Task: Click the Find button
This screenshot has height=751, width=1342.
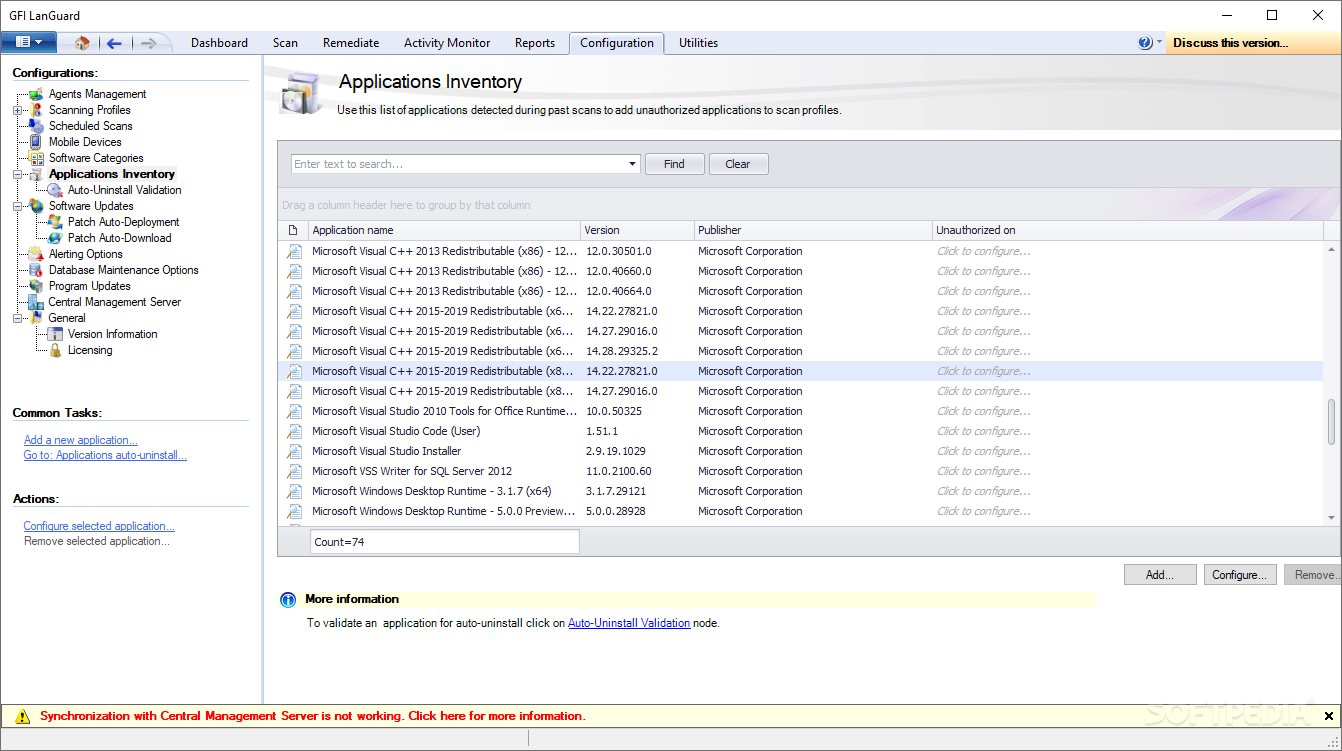Action: [675, 164]
